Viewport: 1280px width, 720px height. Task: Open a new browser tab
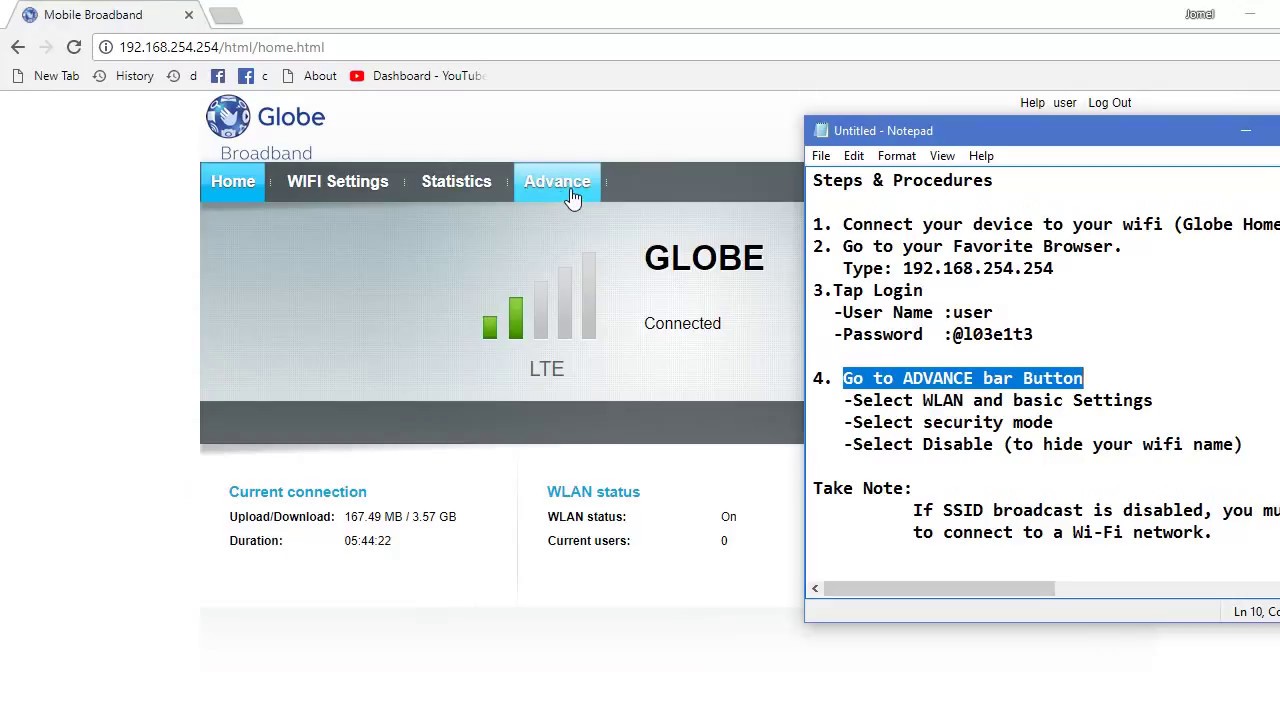(x=226, y=15)
